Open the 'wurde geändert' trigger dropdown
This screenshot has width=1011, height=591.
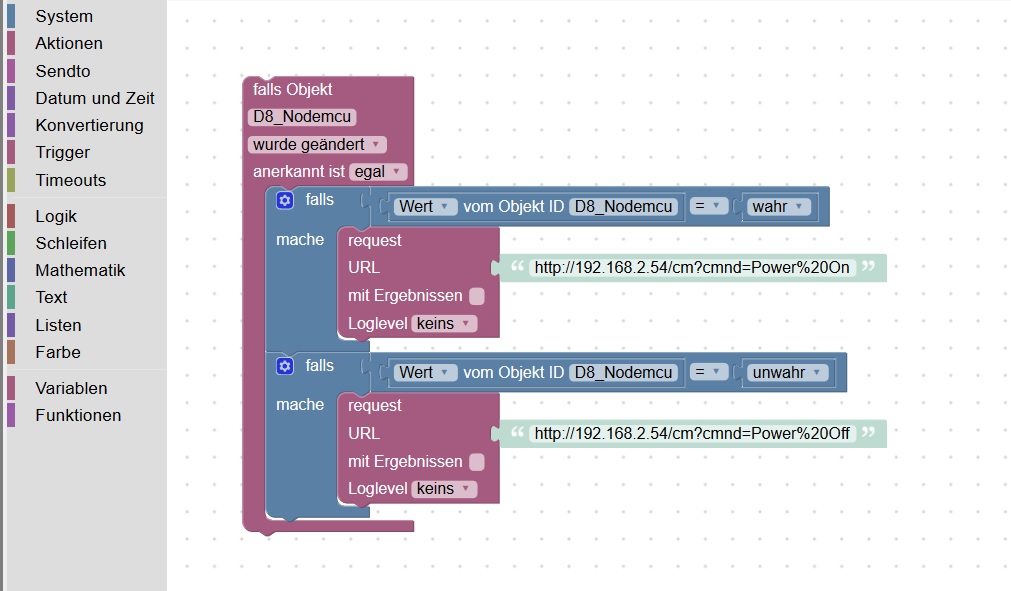point(317,144)
